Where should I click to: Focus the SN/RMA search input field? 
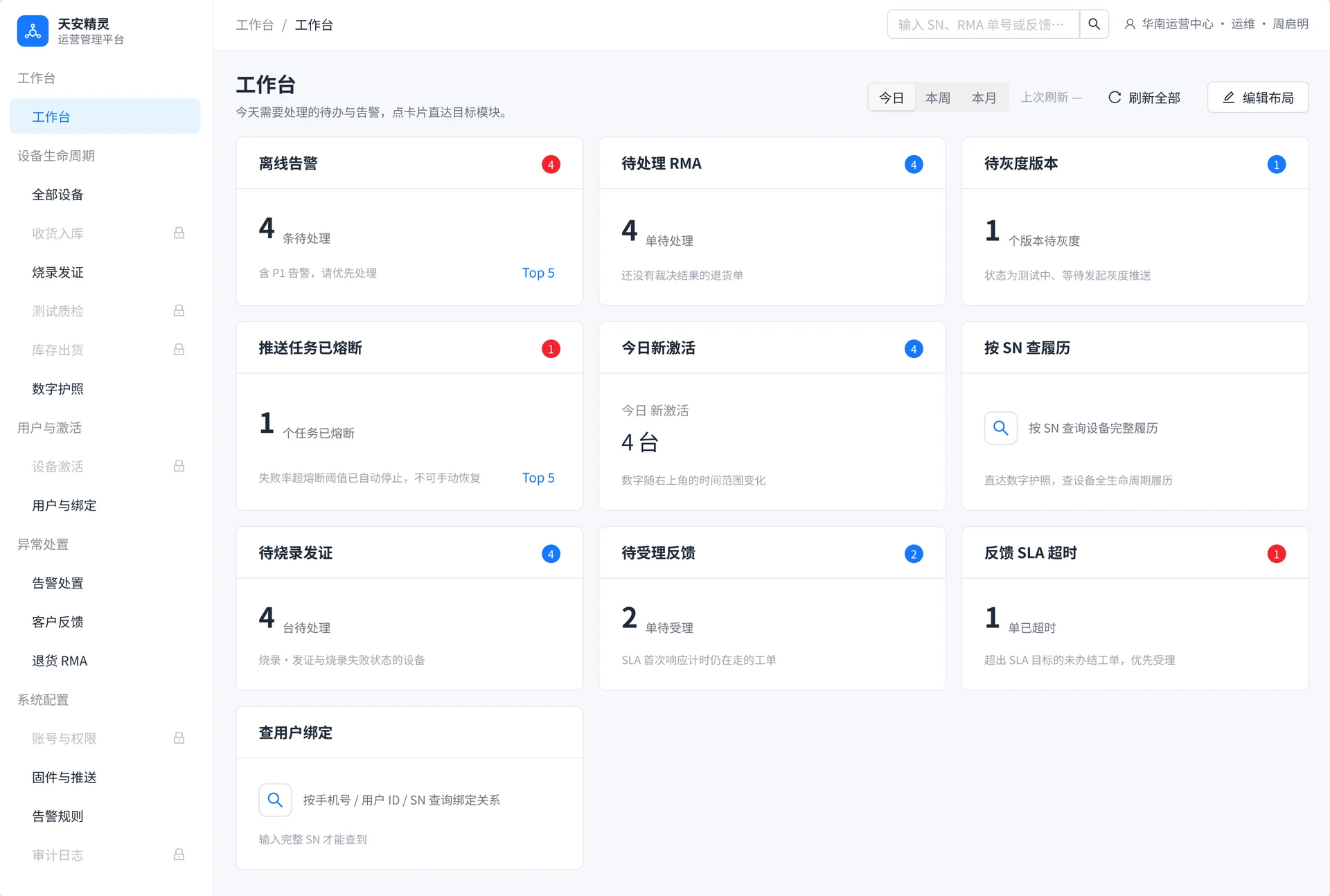pos(983,24)
